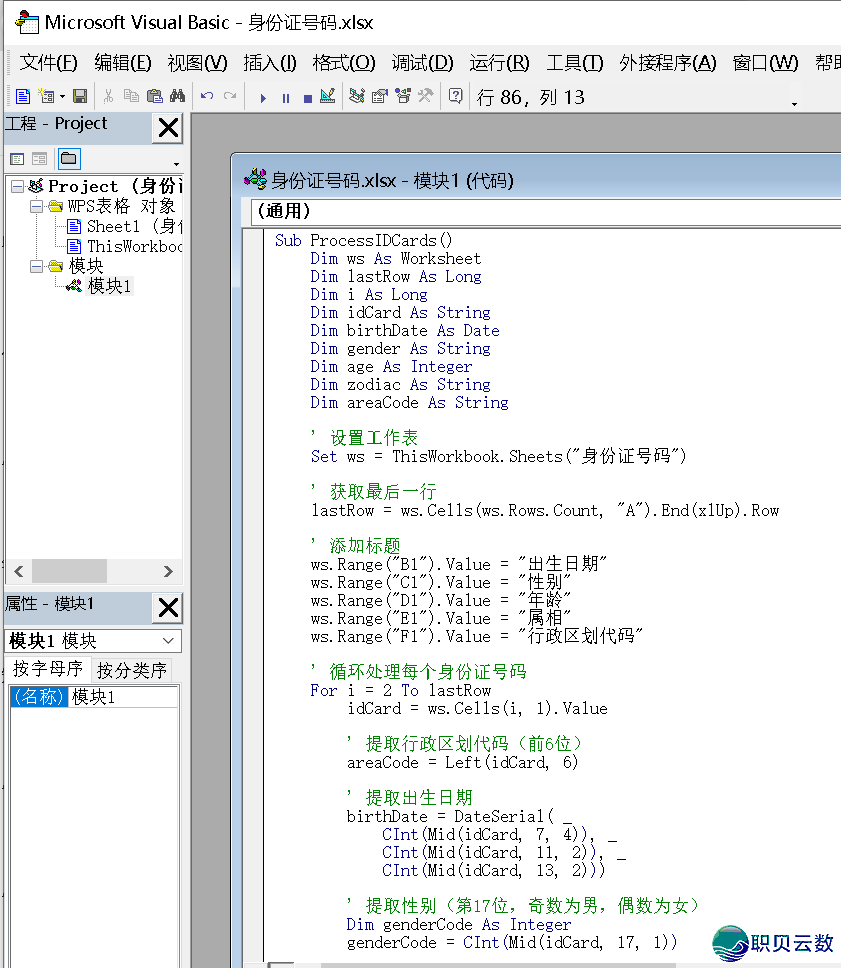Collapse the 模块 folder tree node

click(36, 266)
